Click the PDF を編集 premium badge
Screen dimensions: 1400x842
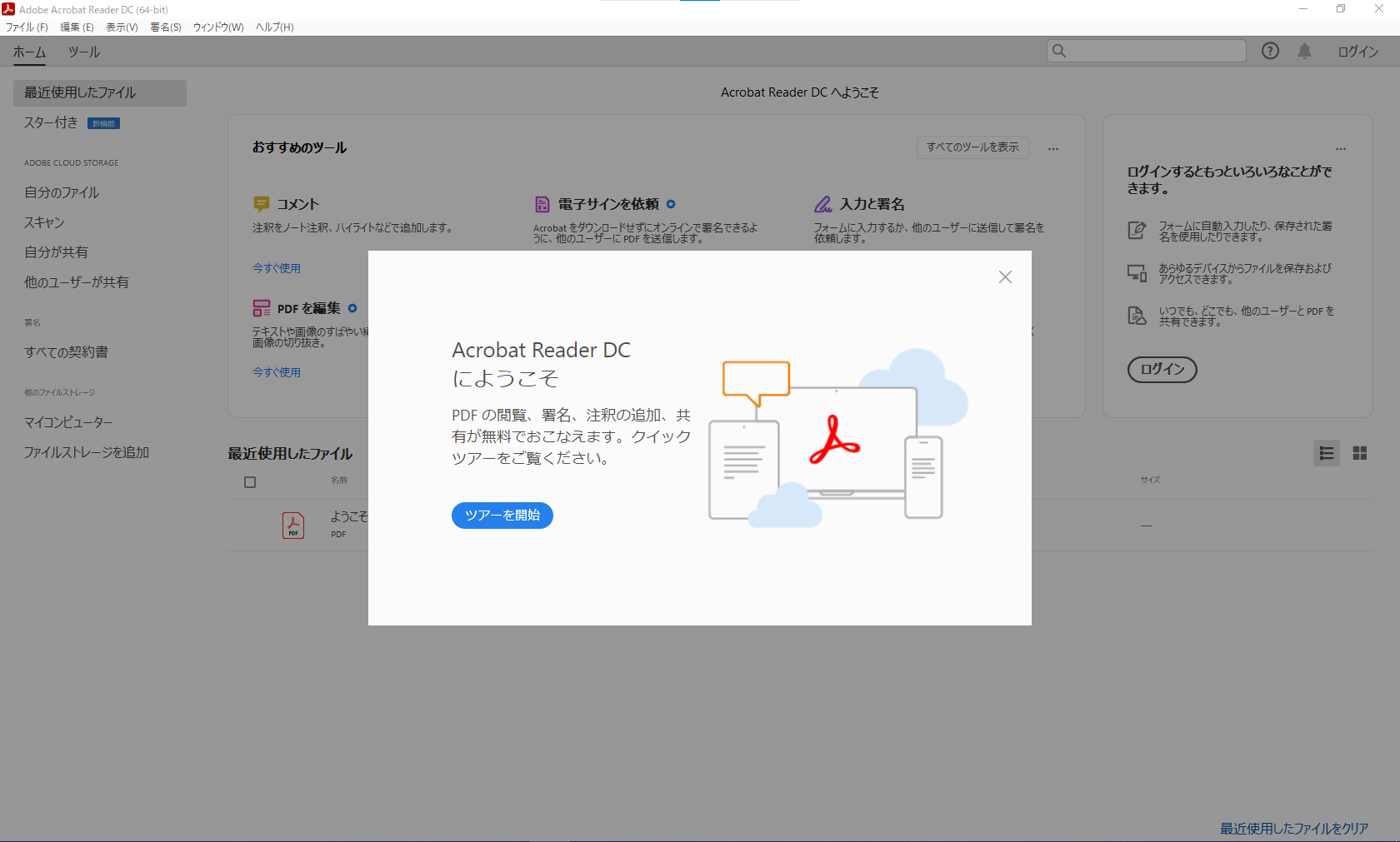point(352,308)
